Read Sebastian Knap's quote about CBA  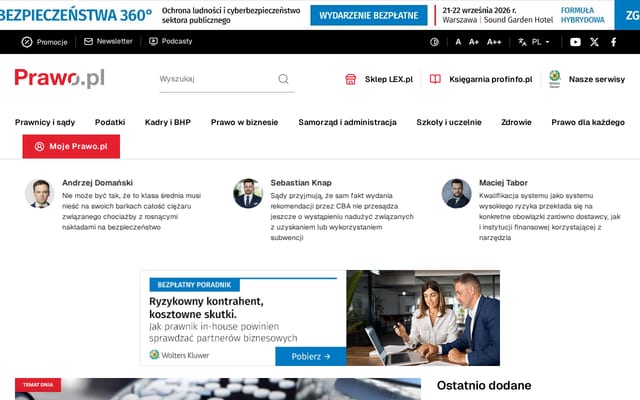tap(342, 217)
